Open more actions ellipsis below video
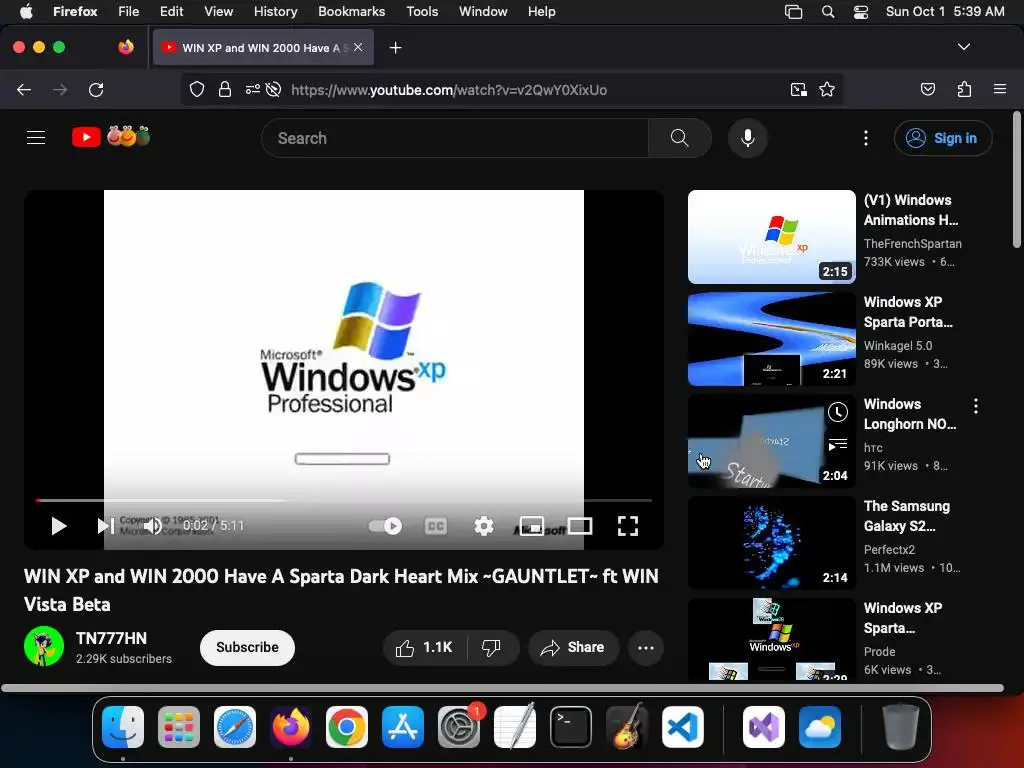The image size is (1024, 768). coord(646,647)
